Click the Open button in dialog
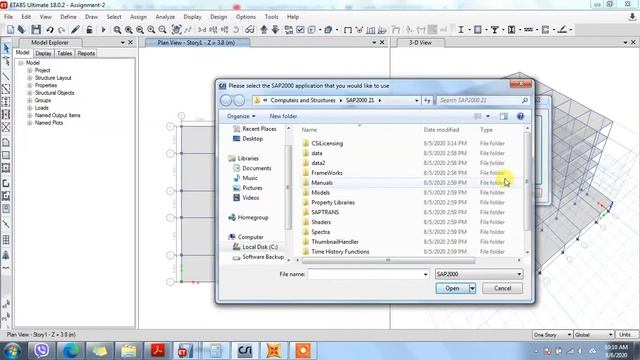This screenshot has height=360, width=640. (x=452, y=288)
